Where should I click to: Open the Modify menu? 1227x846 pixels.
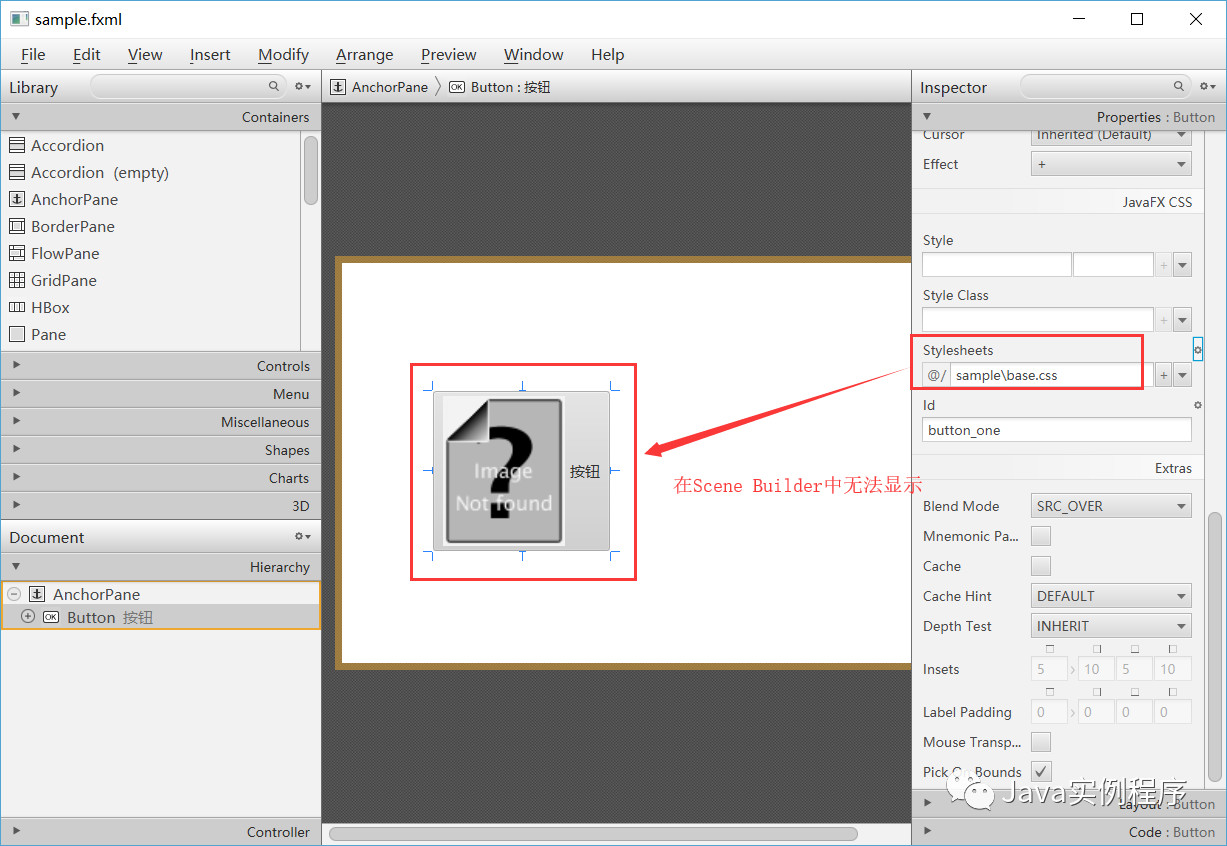coord(283,55)
